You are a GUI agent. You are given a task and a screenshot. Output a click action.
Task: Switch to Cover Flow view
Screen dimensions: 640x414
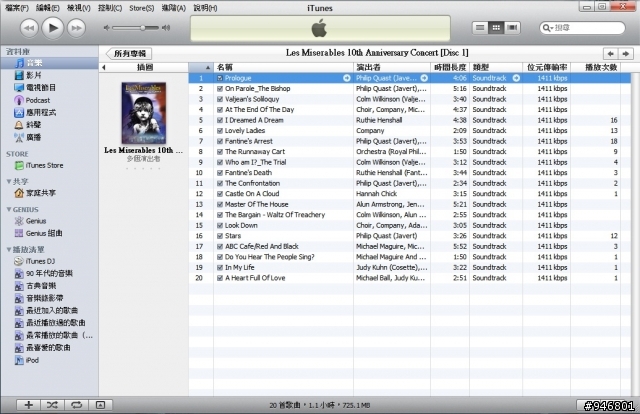512,28
